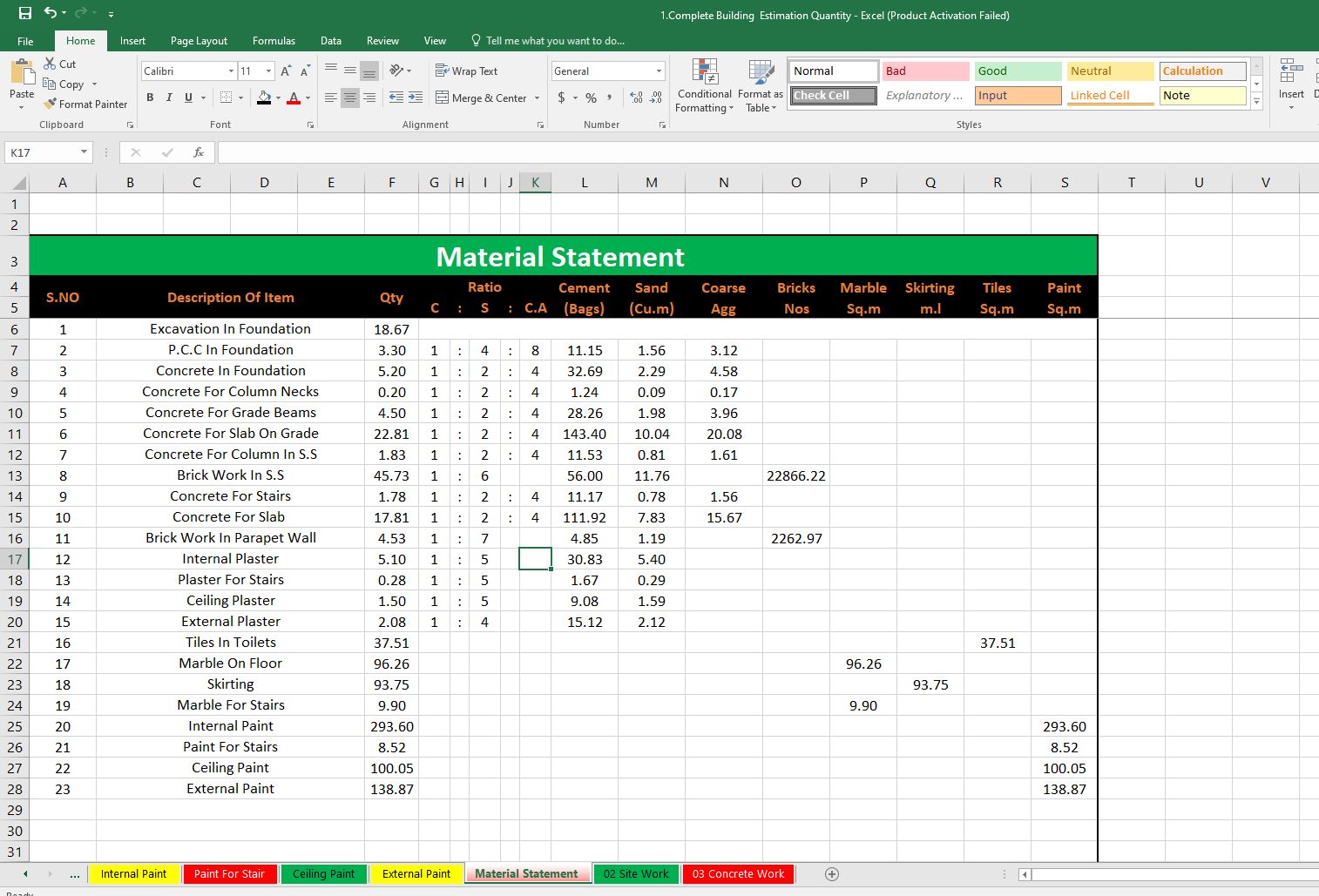Align the cell text to the right
This screenshot has width=1319, height=896.
coord(369,98)
